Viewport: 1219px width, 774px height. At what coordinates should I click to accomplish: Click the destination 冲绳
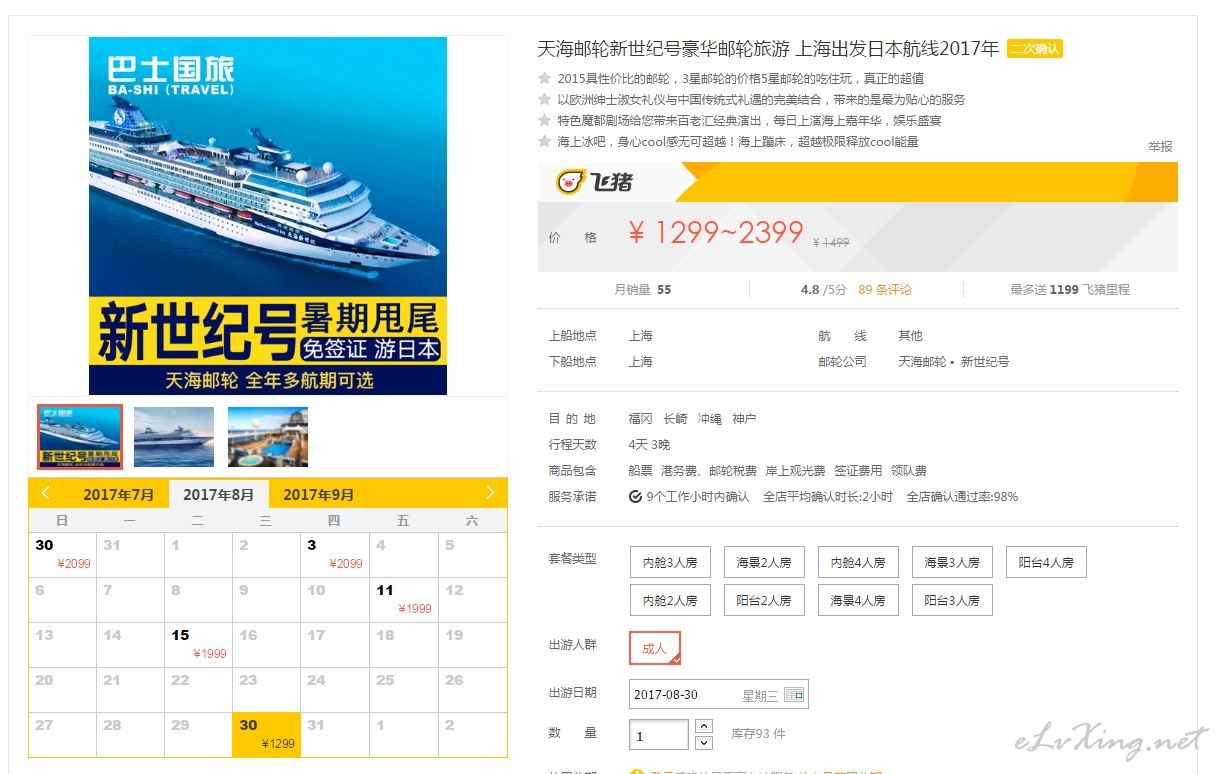[709, 419]
